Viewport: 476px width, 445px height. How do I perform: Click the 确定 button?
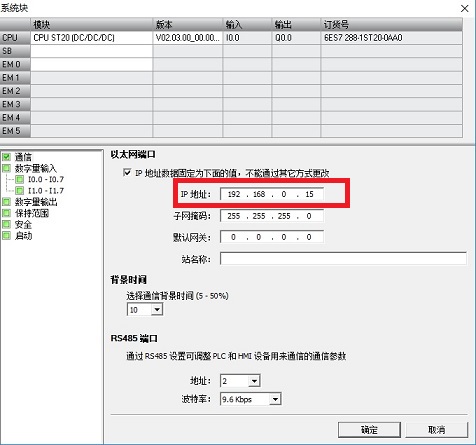click(369, 430)
